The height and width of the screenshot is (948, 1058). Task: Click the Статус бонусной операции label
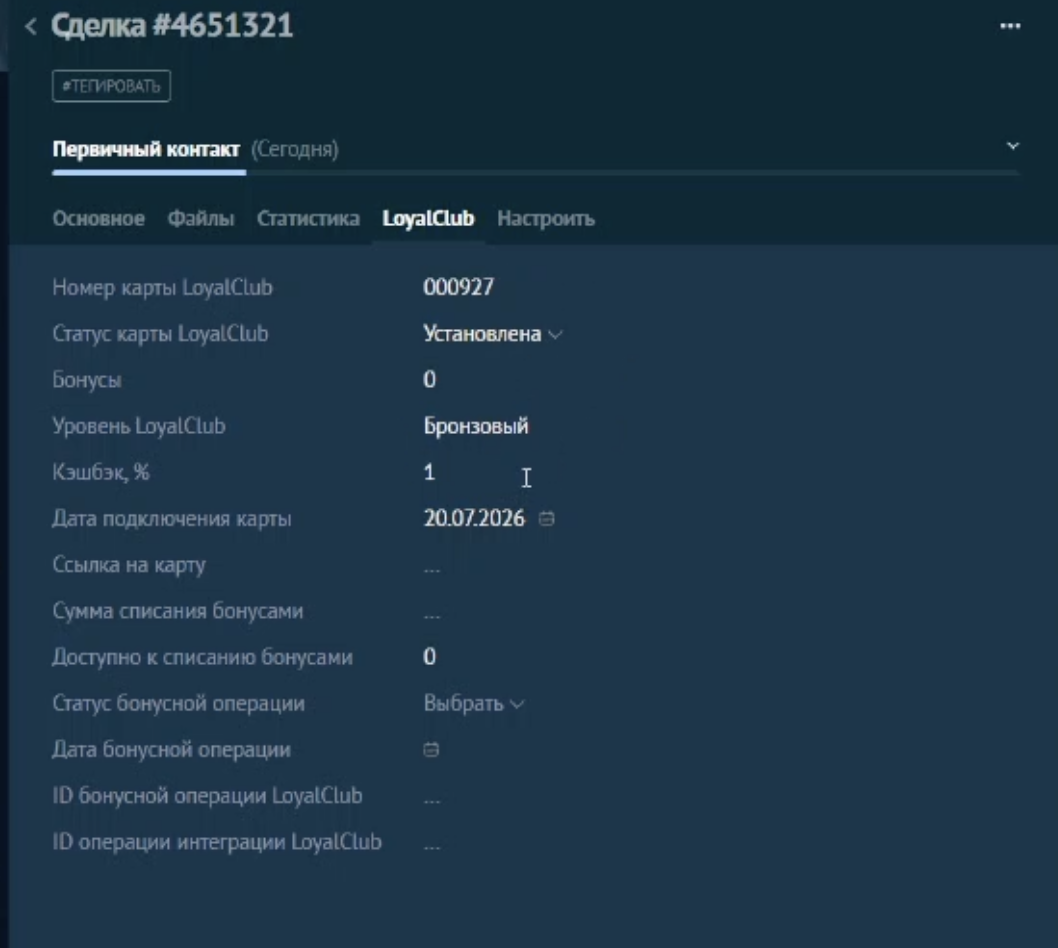click(x=179, y=704)
